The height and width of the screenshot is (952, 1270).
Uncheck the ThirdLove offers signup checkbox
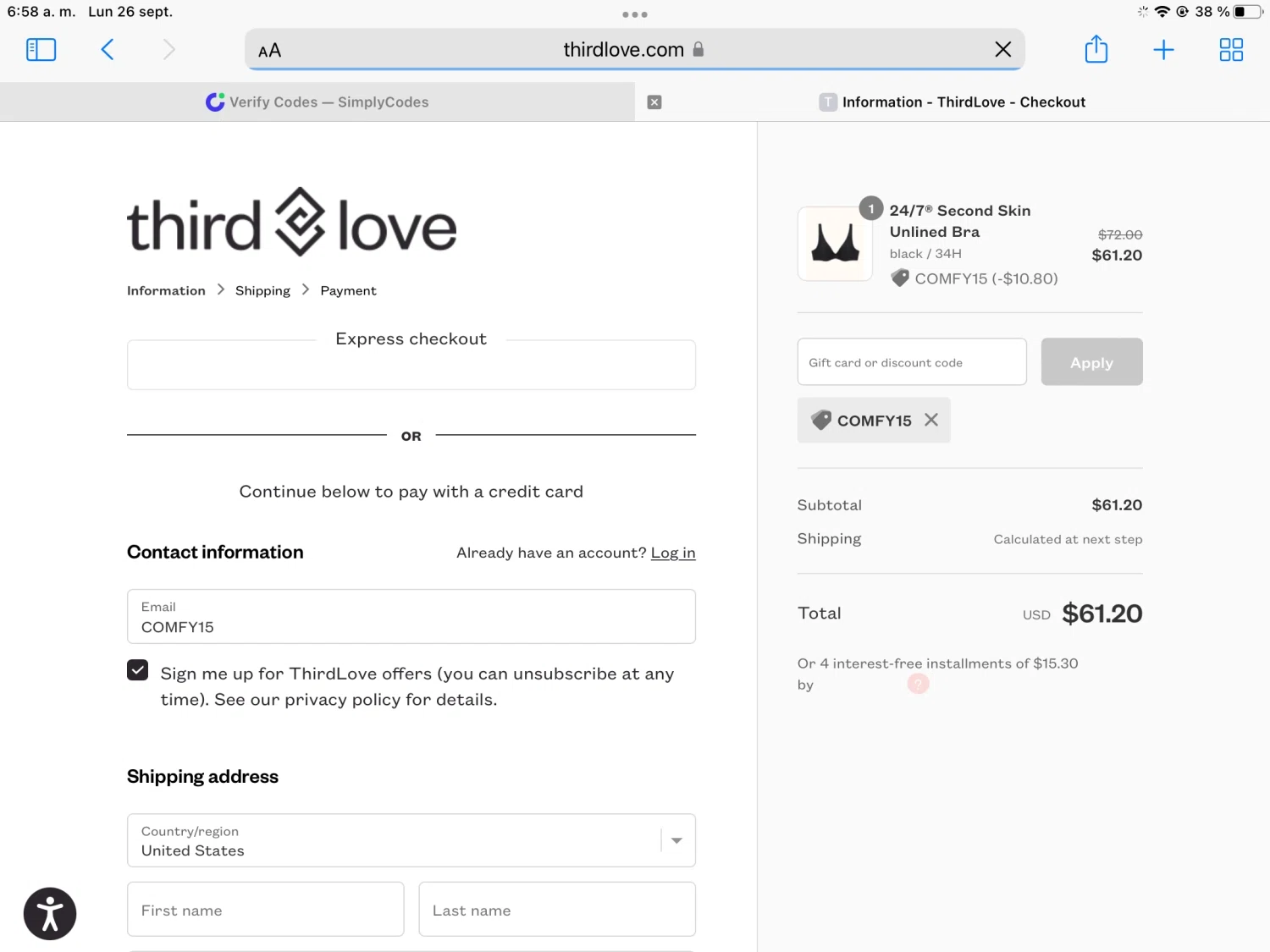pos(137,670)
